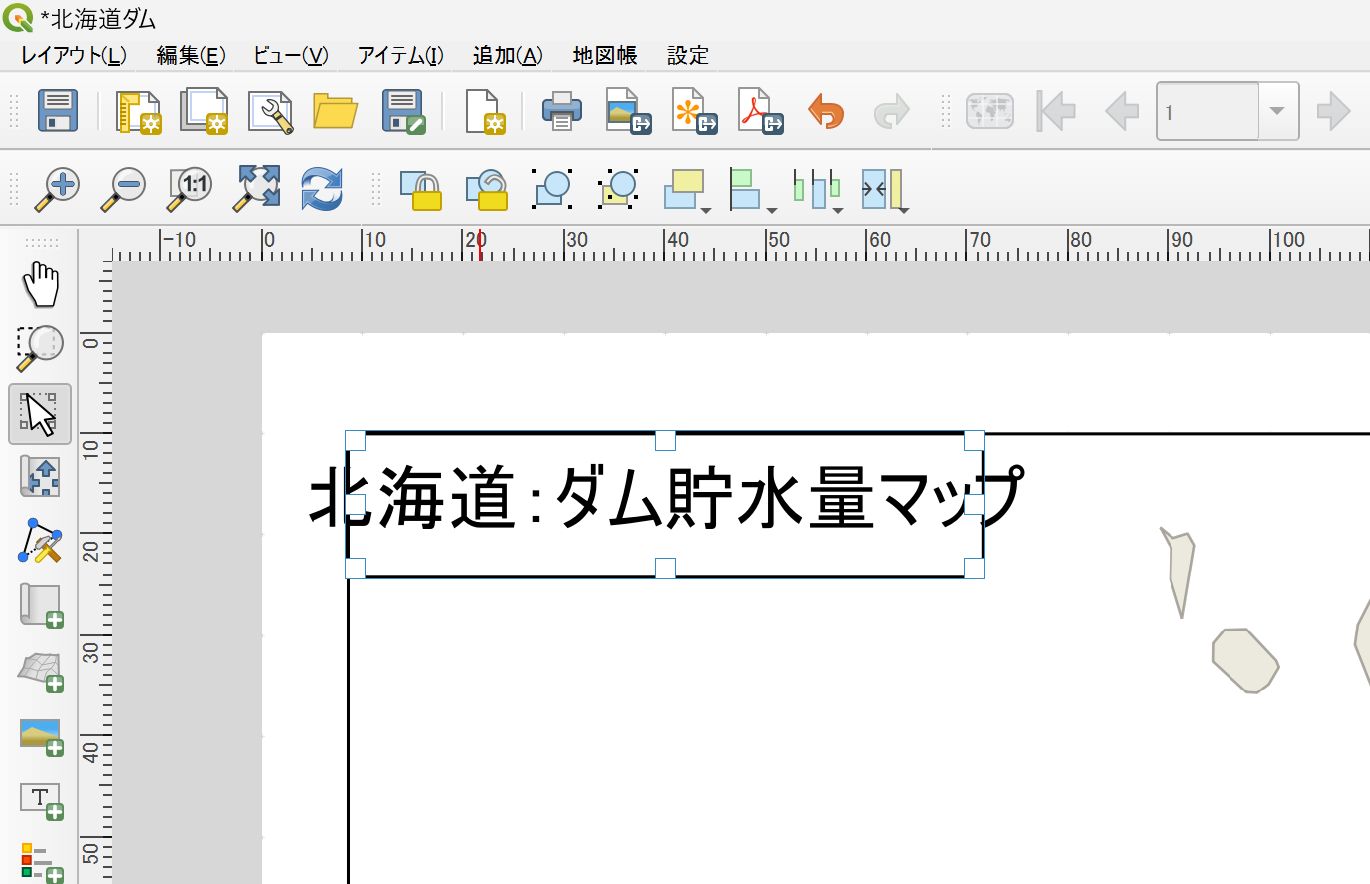The height and width of the screenshot is (884, 1370).
Task: Duplicate the current layout
Action: (x=204, y=111)
